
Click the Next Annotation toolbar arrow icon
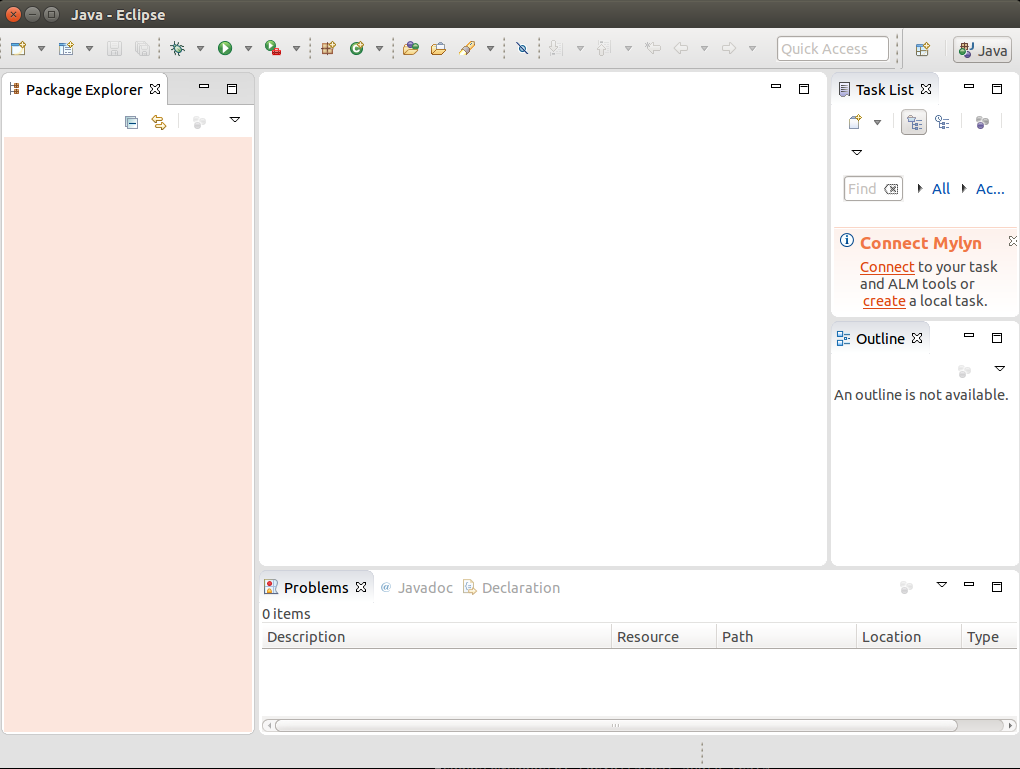tap(556, 48)
